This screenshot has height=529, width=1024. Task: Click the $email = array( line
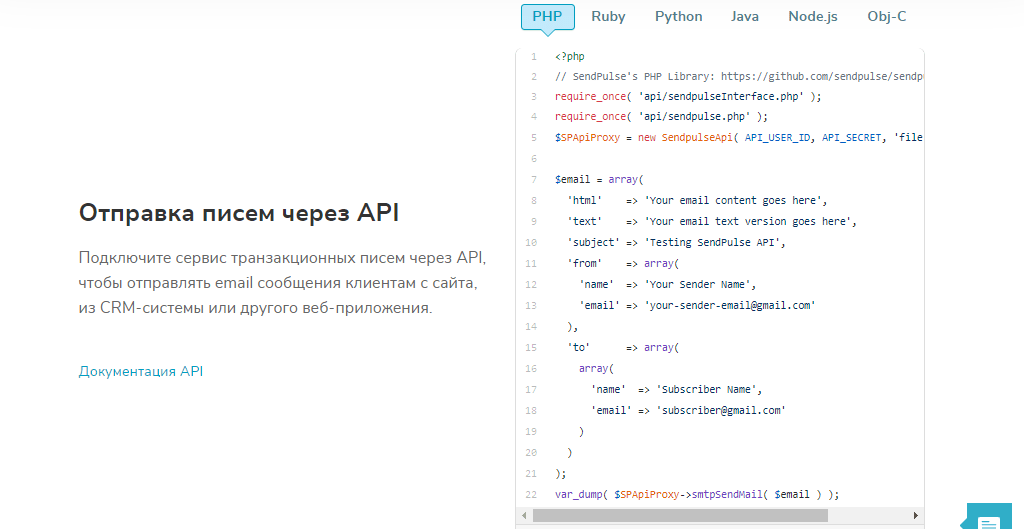click(599, 179)
